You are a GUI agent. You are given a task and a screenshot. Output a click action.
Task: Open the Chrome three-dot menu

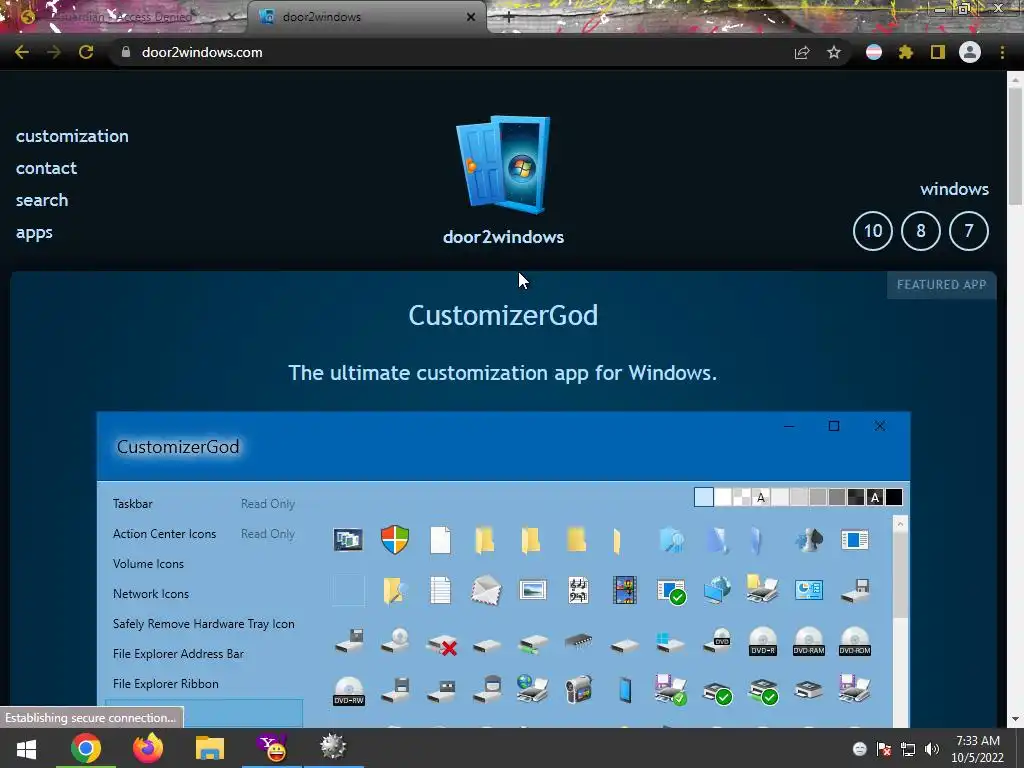pos(1002,52)
